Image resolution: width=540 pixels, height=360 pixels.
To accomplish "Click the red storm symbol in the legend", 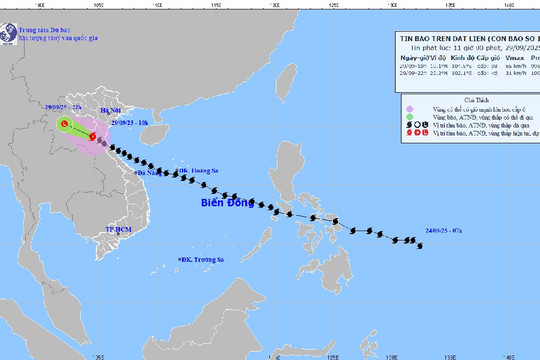I will click(409, 133).
